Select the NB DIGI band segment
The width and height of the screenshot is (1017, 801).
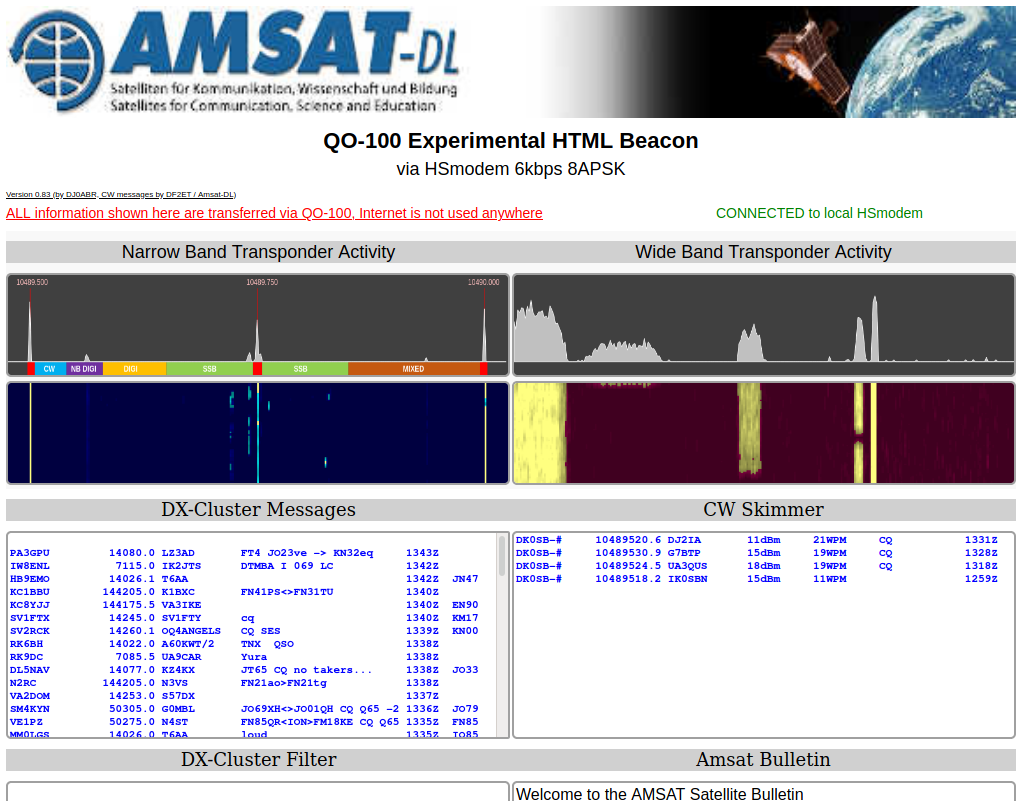point(83,369)
